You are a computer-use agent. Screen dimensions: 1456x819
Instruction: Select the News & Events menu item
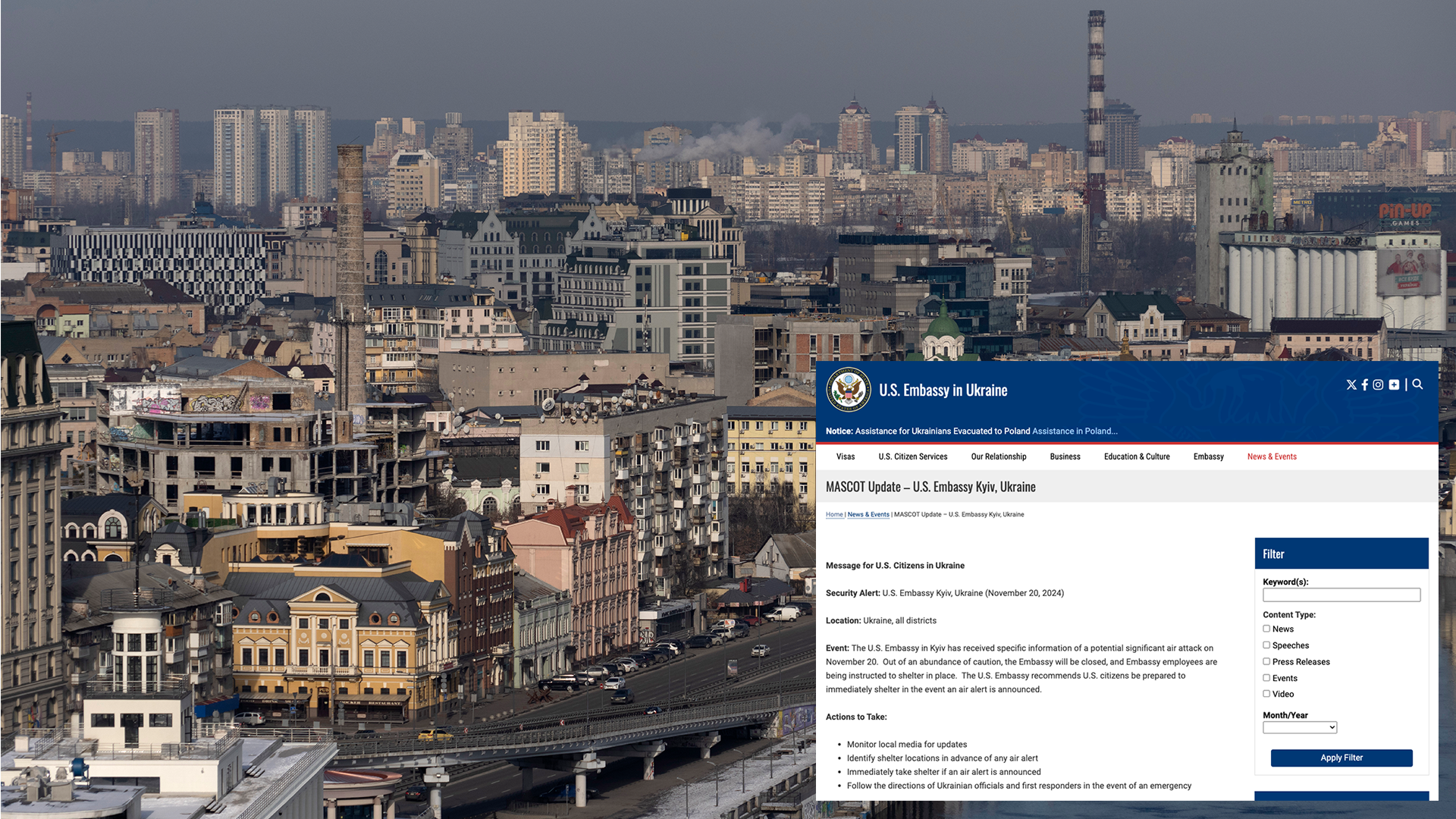[1271, 457]
